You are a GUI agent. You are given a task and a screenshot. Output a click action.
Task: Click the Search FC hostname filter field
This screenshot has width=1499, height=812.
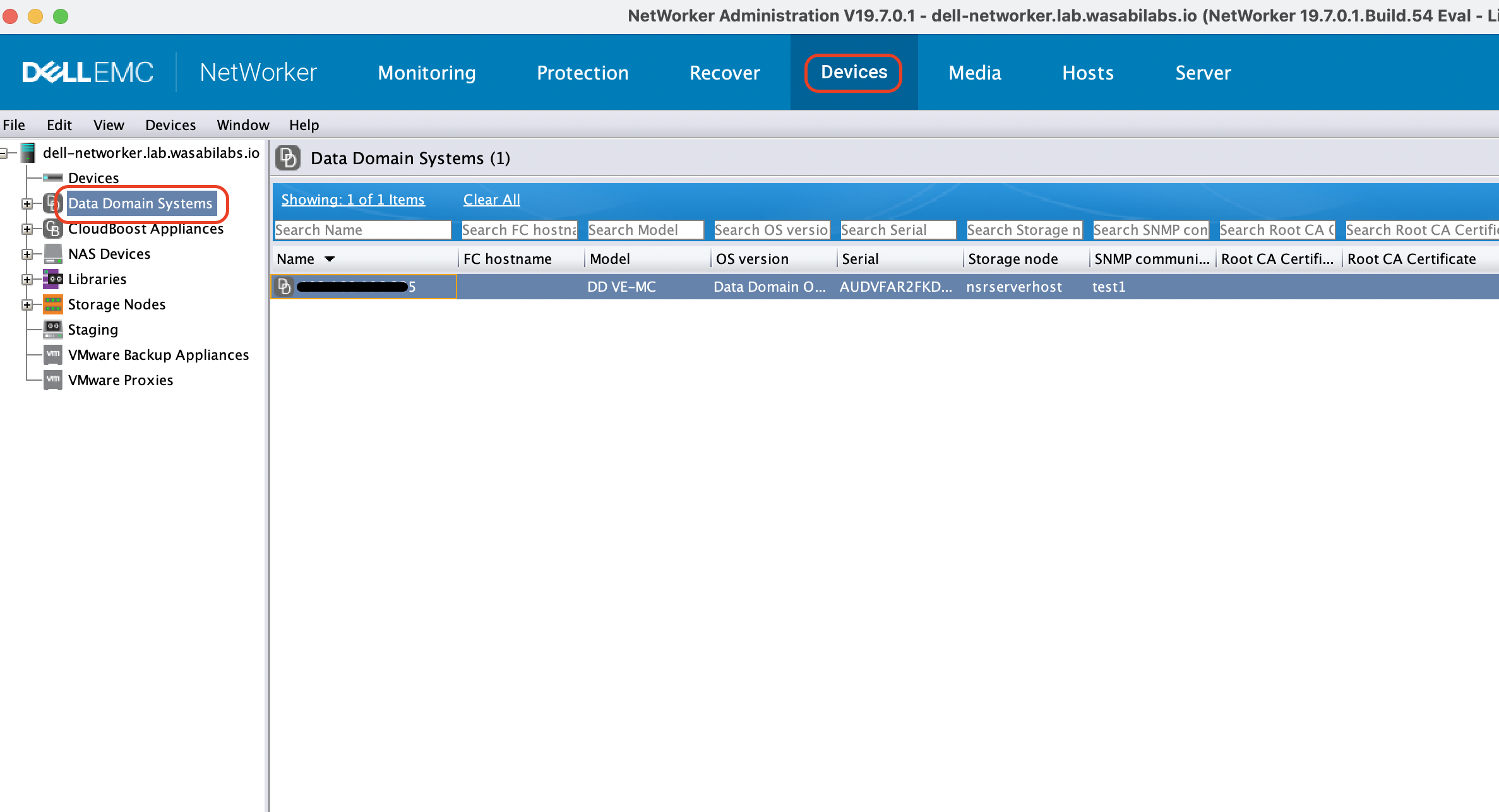(x=519, y=230)
